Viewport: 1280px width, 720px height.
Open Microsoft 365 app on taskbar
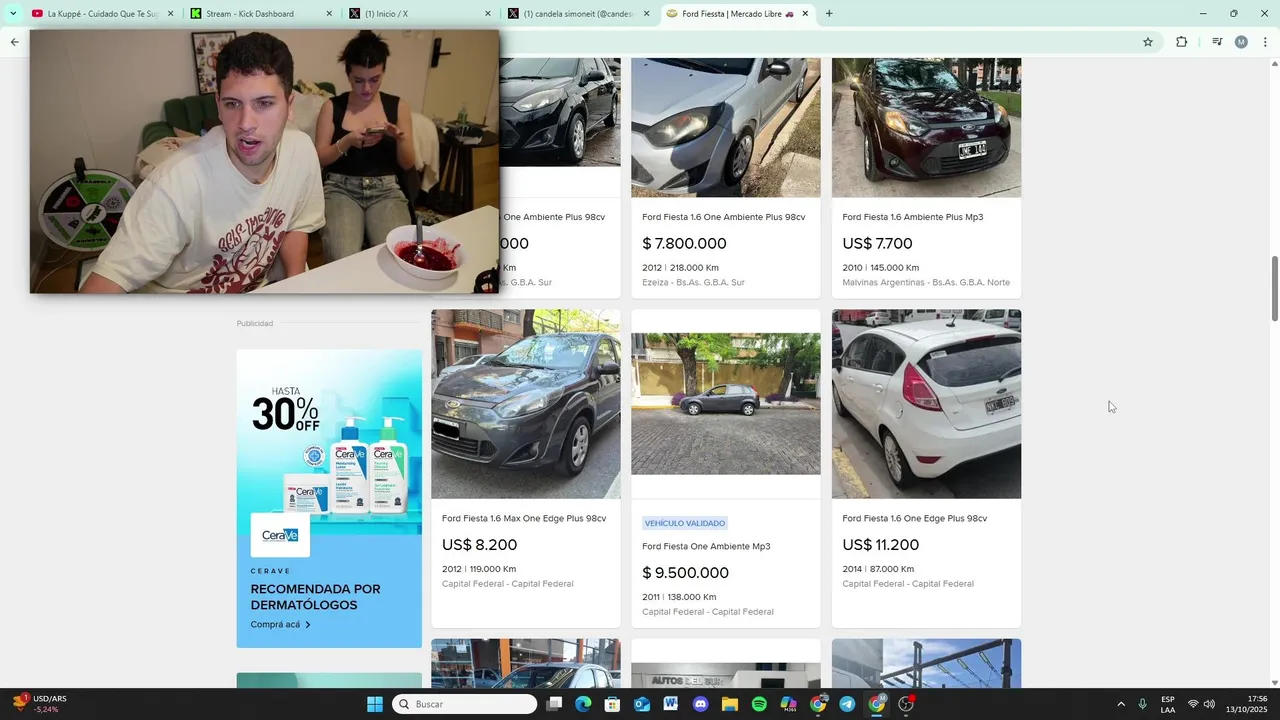pos(788,704)
